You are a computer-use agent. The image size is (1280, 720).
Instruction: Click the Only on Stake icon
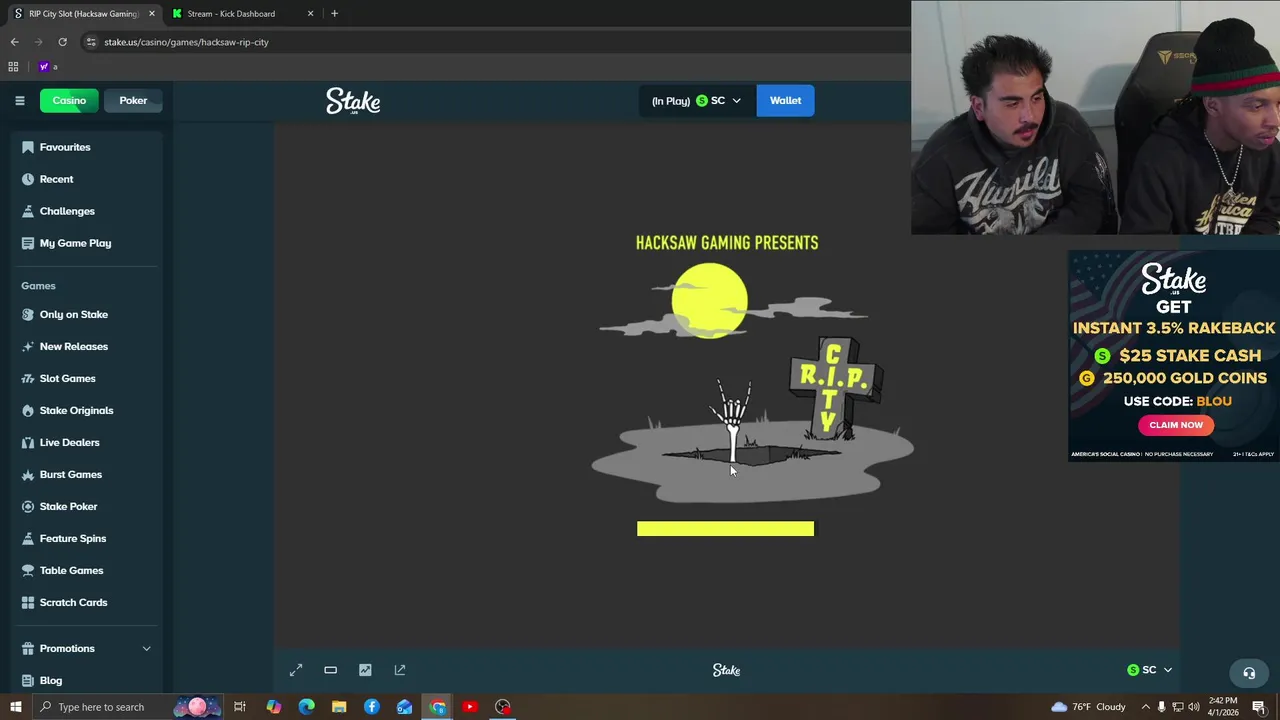point(28,314)
